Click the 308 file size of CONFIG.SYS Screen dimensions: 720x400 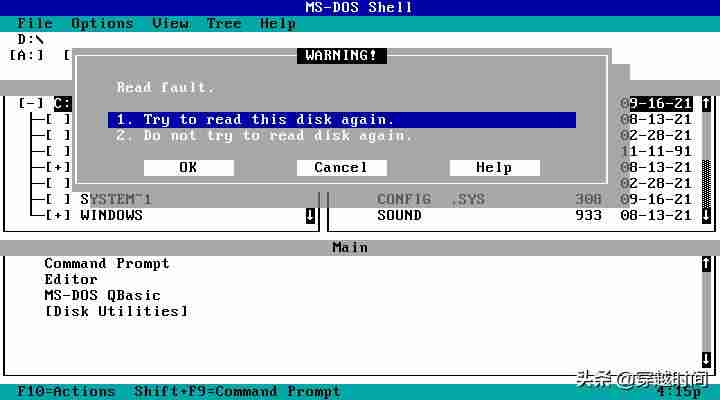pos(589,199)
